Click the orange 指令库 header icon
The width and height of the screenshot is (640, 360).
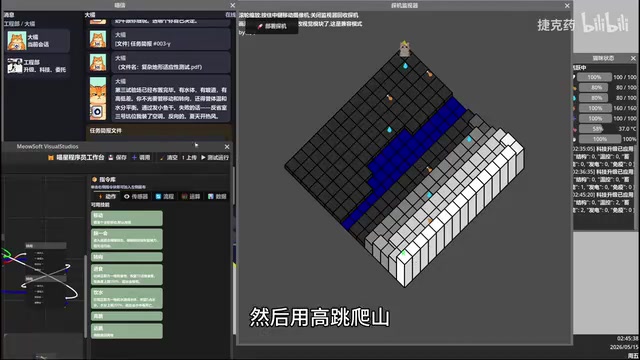(94, 179)
